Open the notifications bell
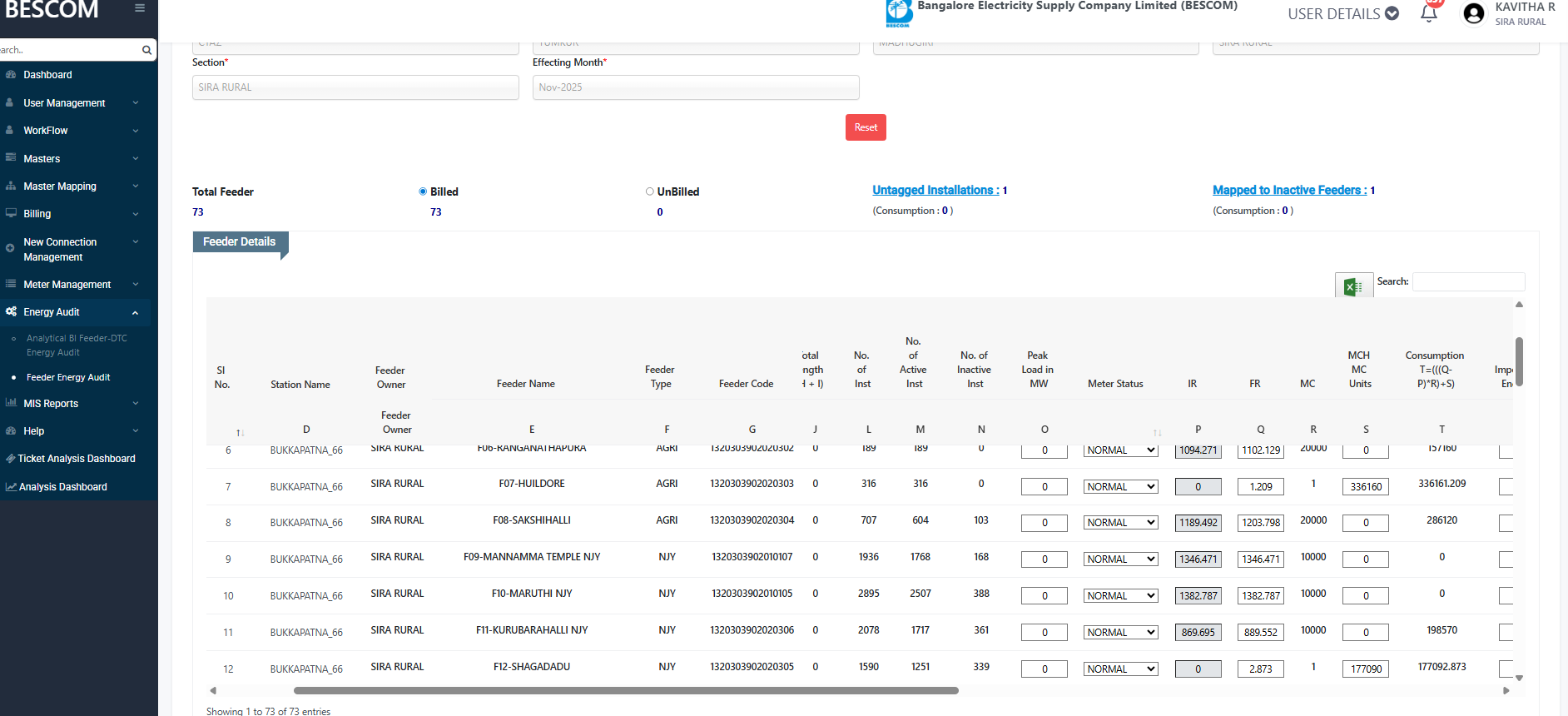Screen dimensions: 1568x716 pos(1429,14)
